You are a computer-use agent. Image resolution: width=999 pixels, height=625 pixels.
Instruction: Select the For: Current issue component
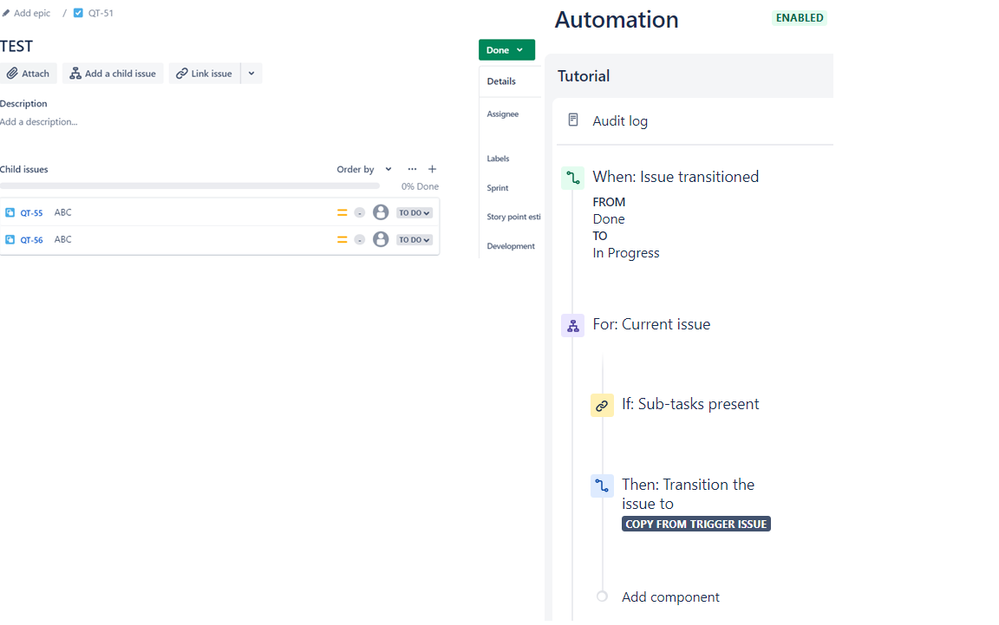(651, 324)
